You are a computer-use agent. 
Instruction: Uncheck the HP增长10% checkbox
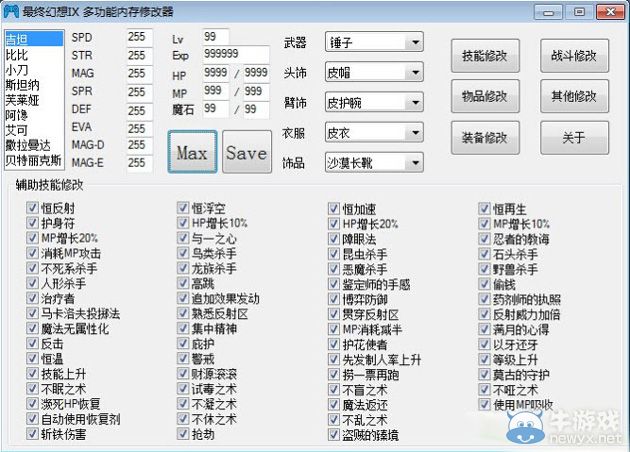[x=182, y=223]
